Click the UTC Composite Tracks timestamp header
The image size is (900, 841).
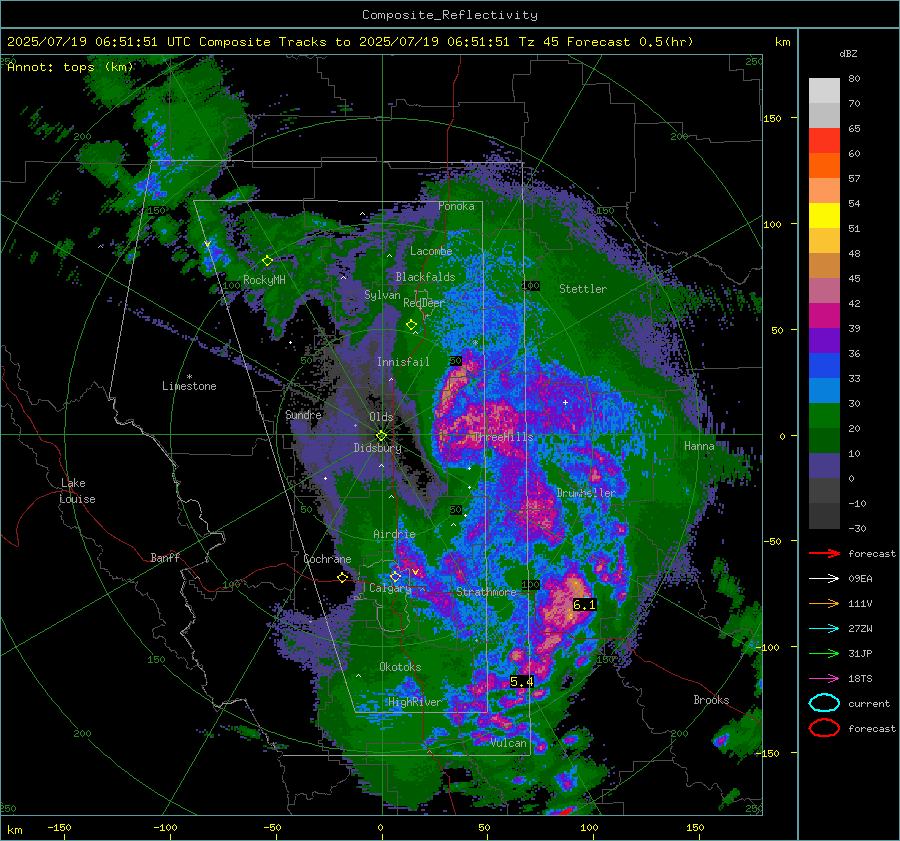(x=350, y=42)
